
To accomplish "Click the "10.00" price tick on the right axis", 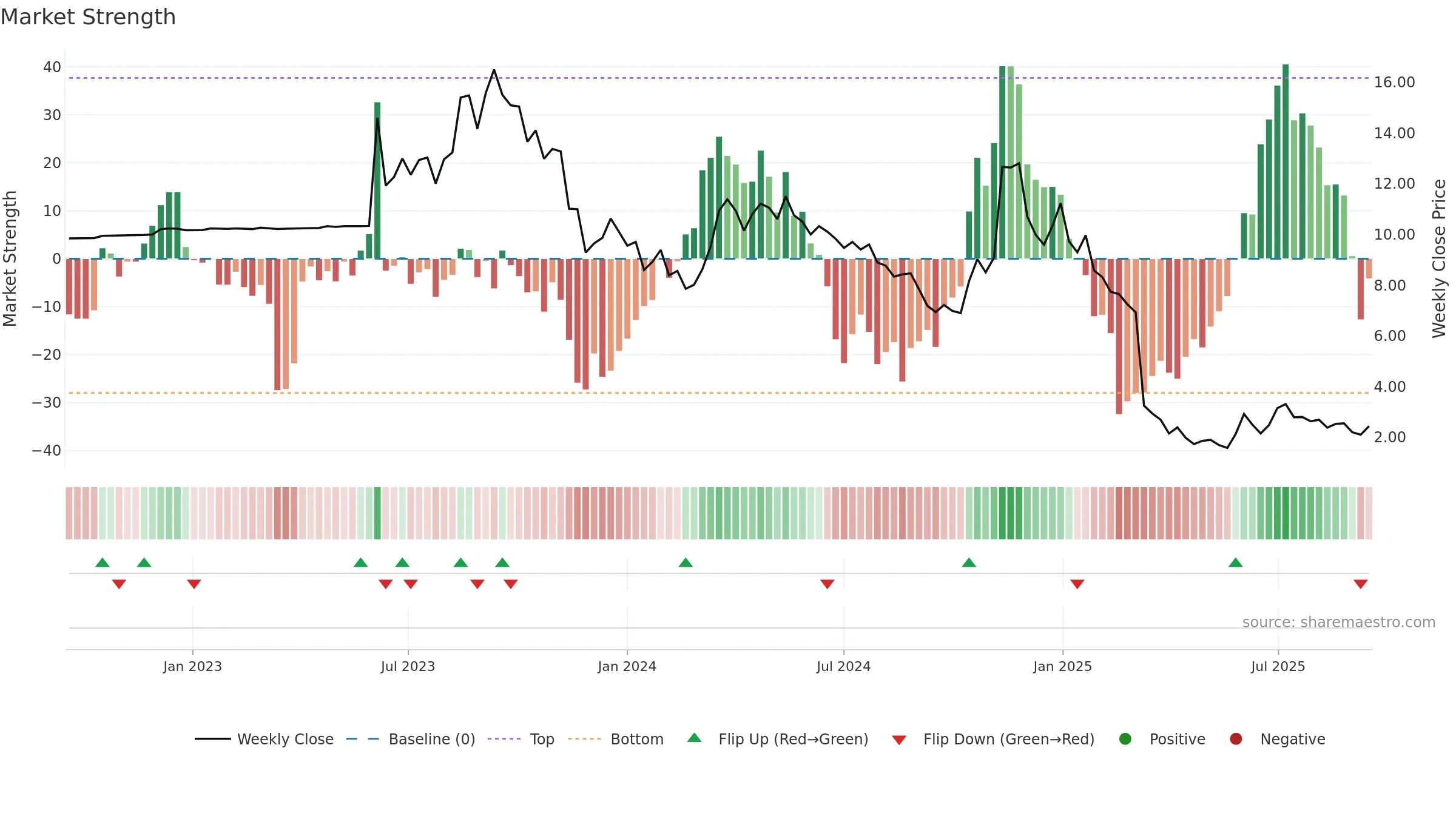I will [x=1395, y=234].
